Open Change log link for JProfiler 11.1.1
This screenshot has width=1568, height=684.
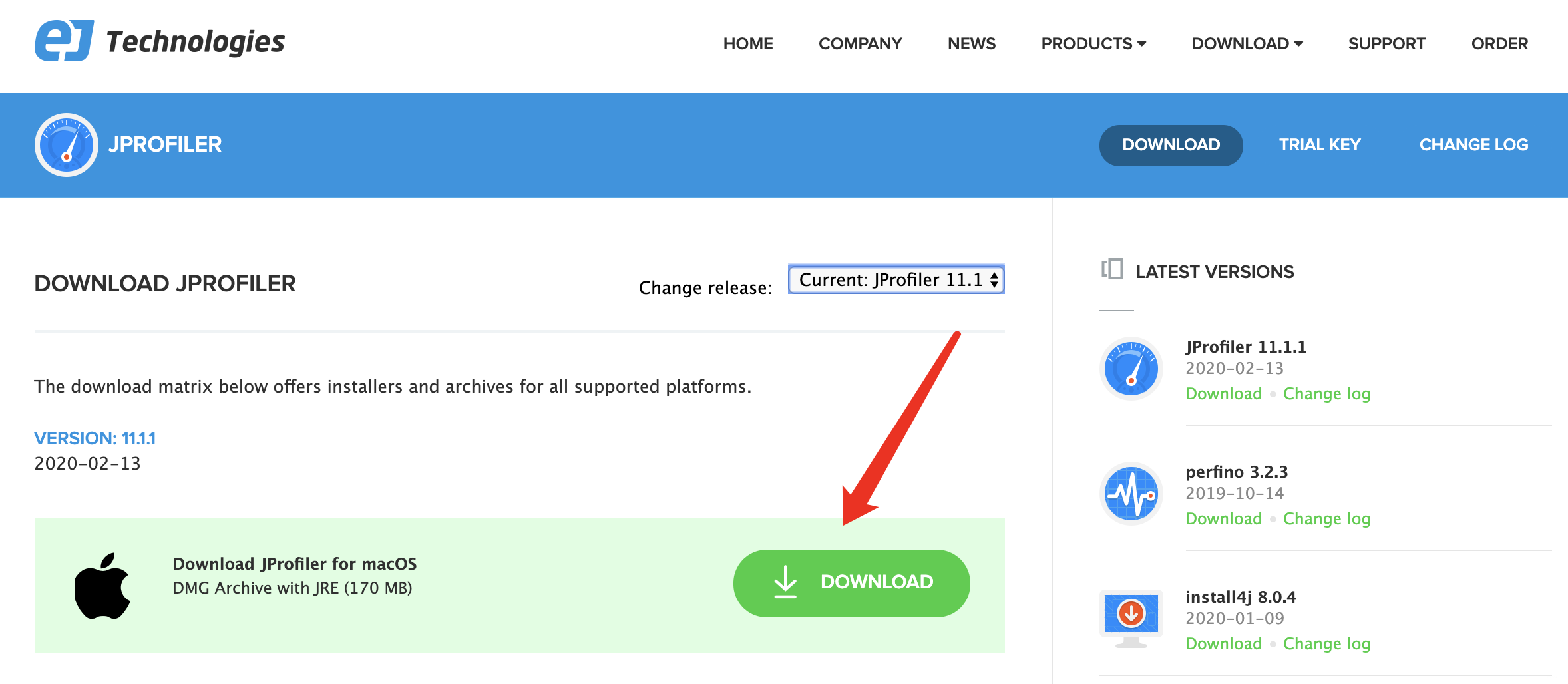click(1327, 393)
